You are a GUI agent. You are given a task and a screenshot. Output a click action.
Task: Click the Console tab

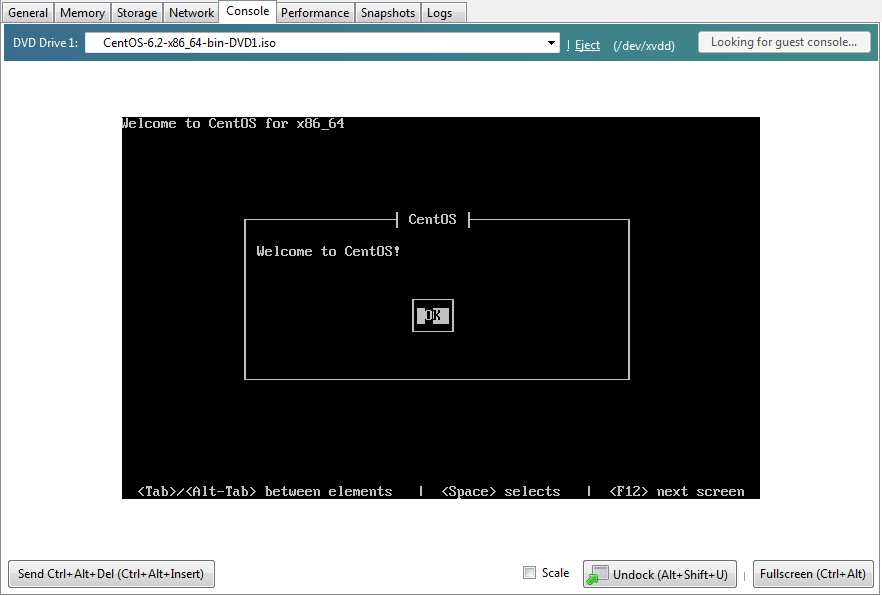point(248,11)
